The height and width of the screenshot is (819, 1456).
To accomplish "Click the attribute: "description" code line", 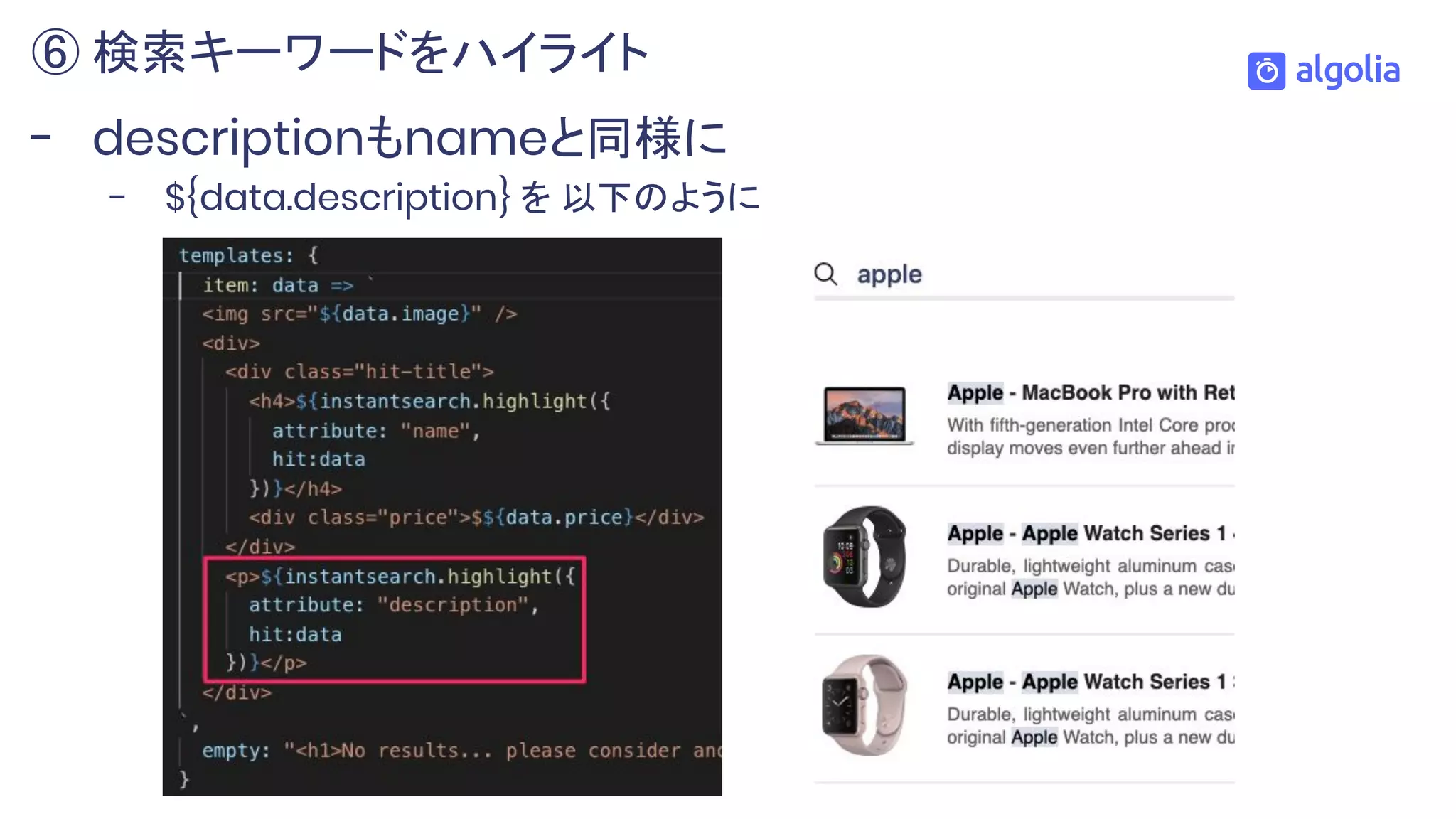I will 394,605.
